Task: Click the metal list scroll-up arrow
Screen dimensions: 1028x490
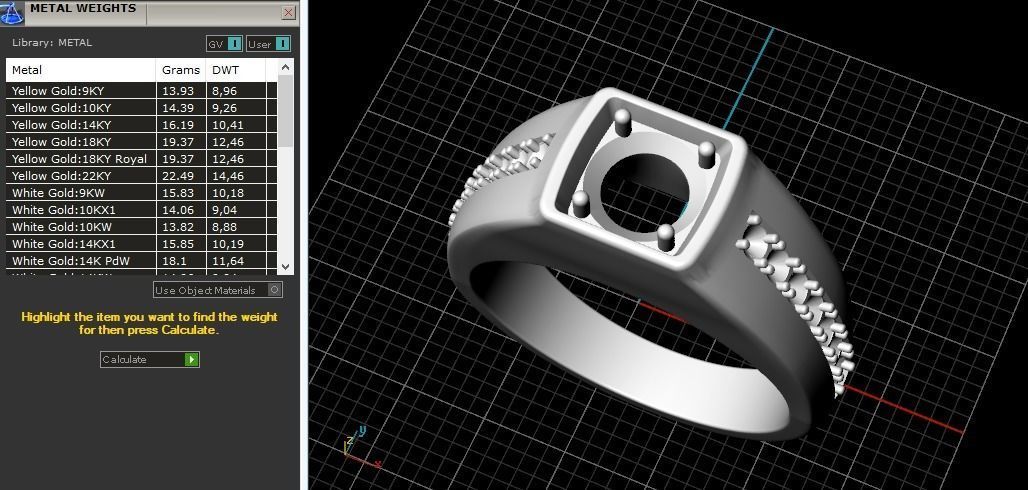Action: (285, 67)
